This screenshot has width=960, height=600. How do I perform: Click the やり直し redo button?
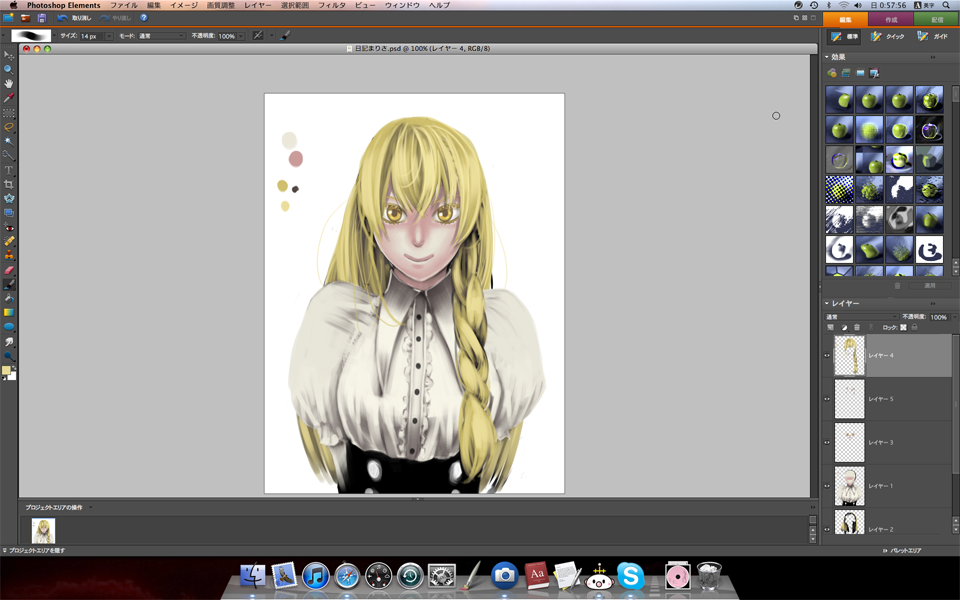point(116,18)
